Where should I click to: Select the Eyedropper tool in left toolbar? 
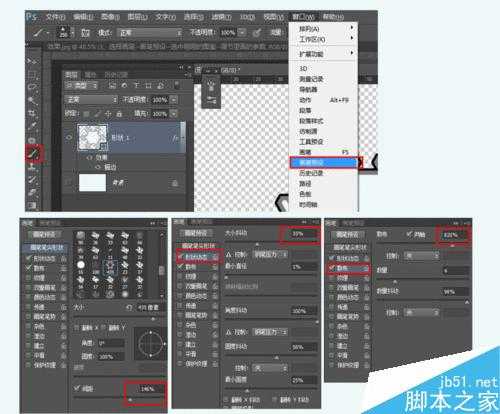click(33, 126)
